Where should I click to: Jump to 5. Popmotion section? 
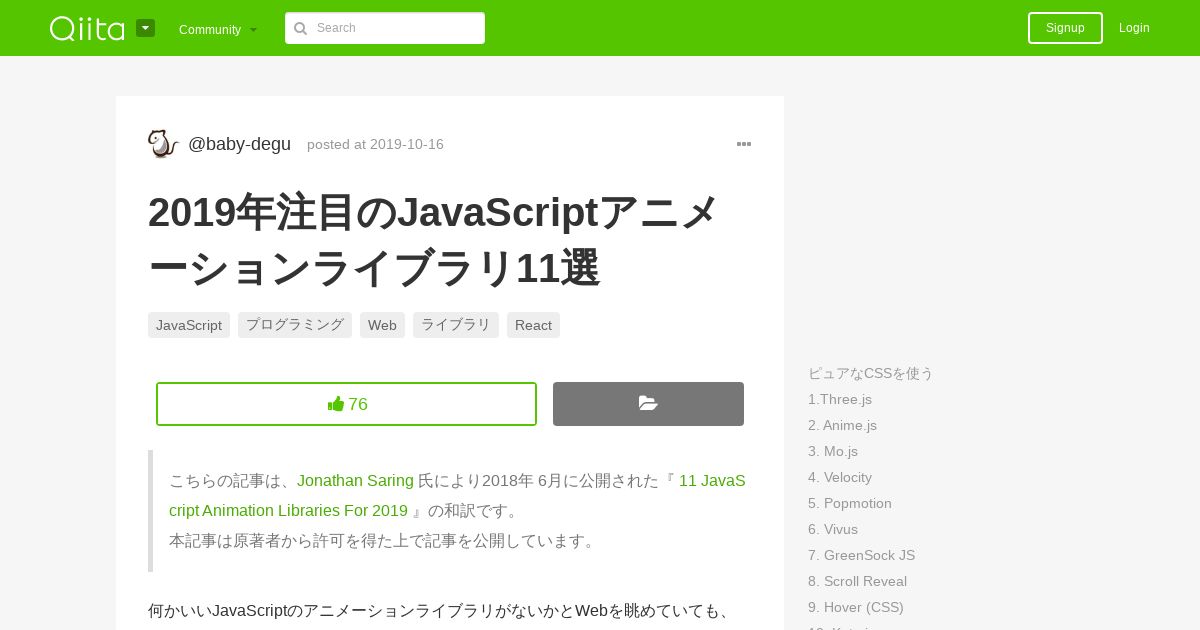(850, 503)
